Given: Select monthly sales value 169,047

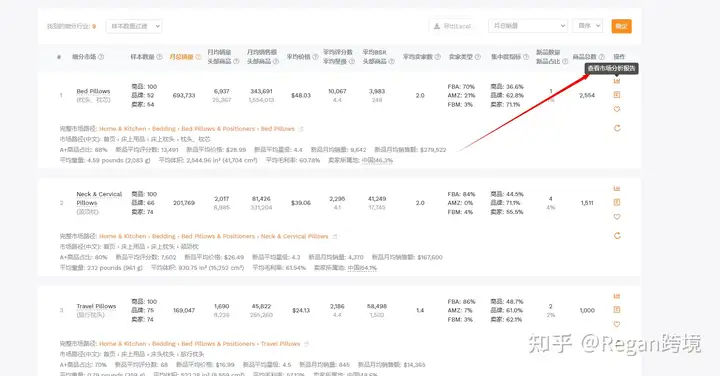Looking at the screenshot, I should (184, 310).
